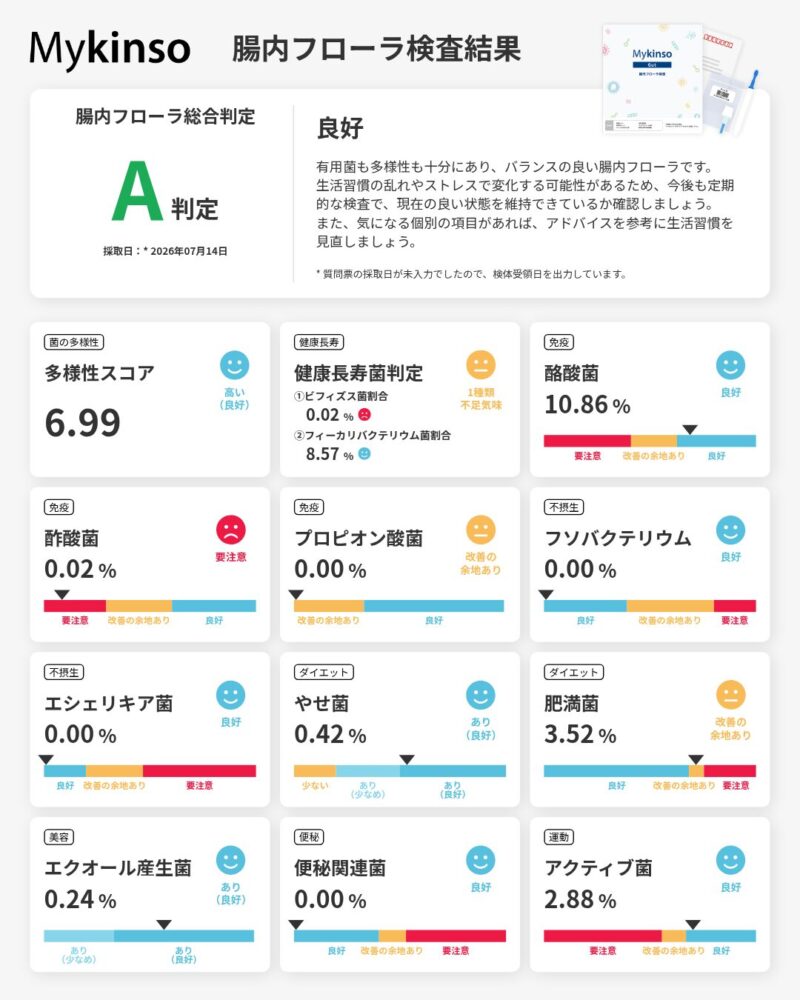Click the small red sad face beside ビフィズス菌割合
This screenshot has width=800, height=1000.
coord(364,415)
